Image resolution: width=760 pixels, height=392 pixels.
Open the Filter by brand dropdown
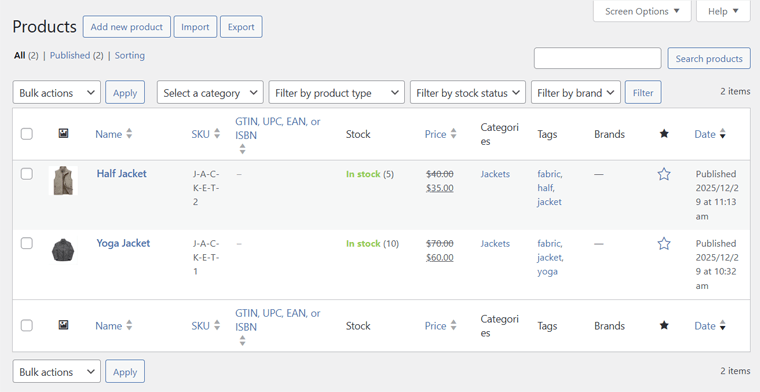coord(576,93)
